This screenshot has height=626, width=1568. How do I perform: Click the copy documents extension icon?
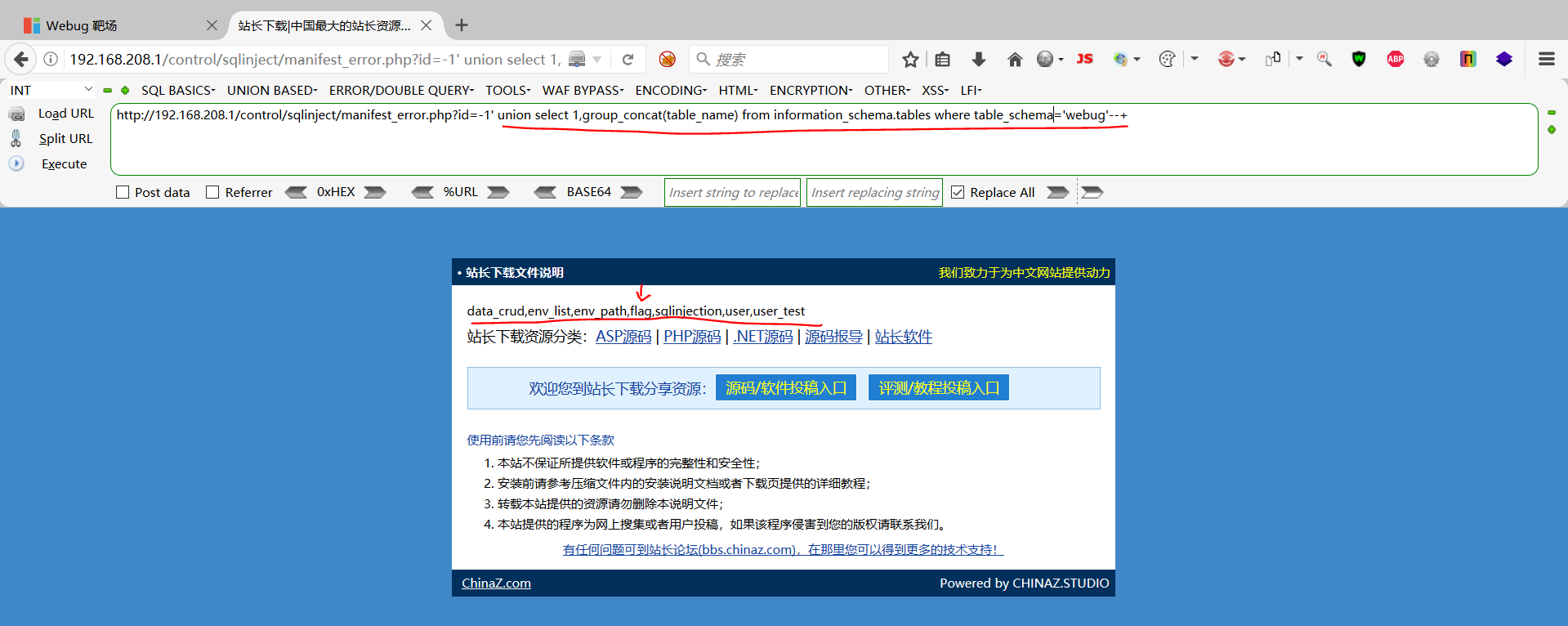1273,59
